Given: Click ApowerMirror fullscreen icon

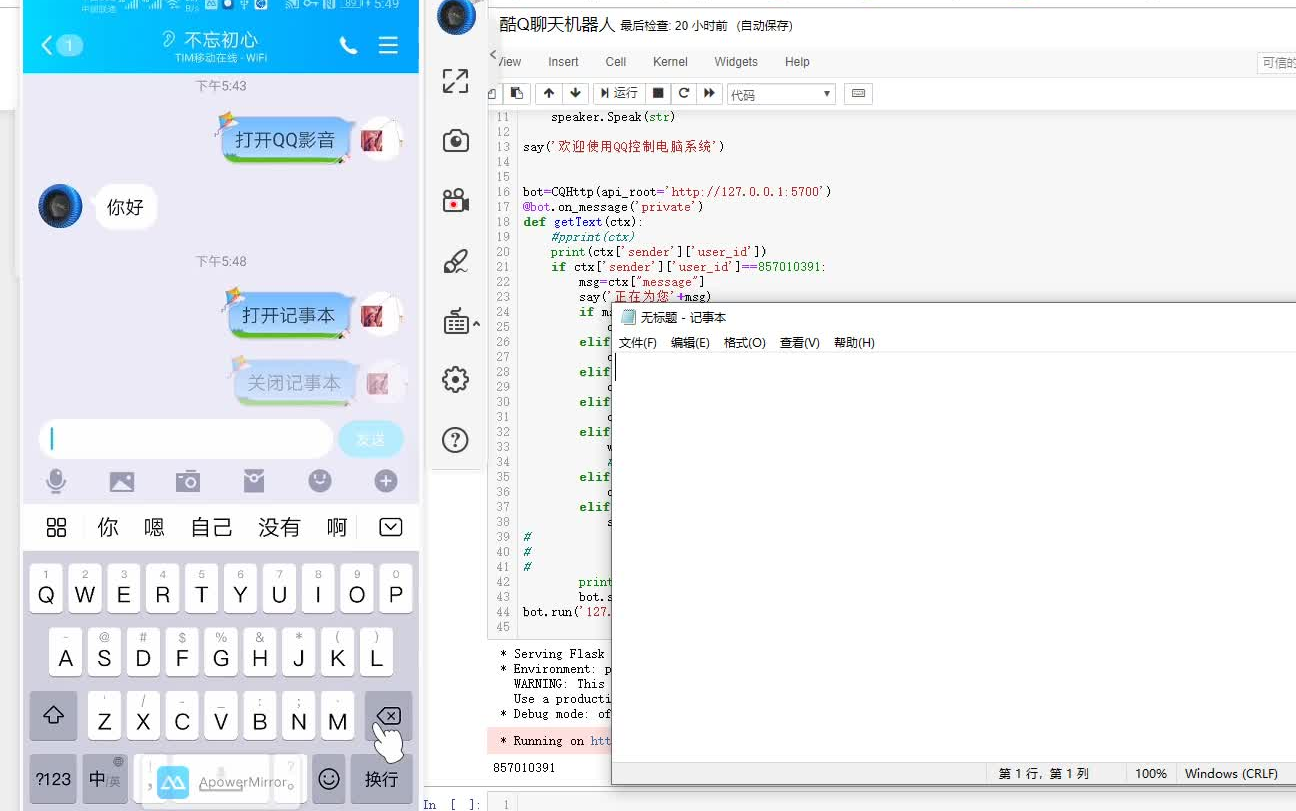Looking at the screenshot, I should [x=456, y=81].
